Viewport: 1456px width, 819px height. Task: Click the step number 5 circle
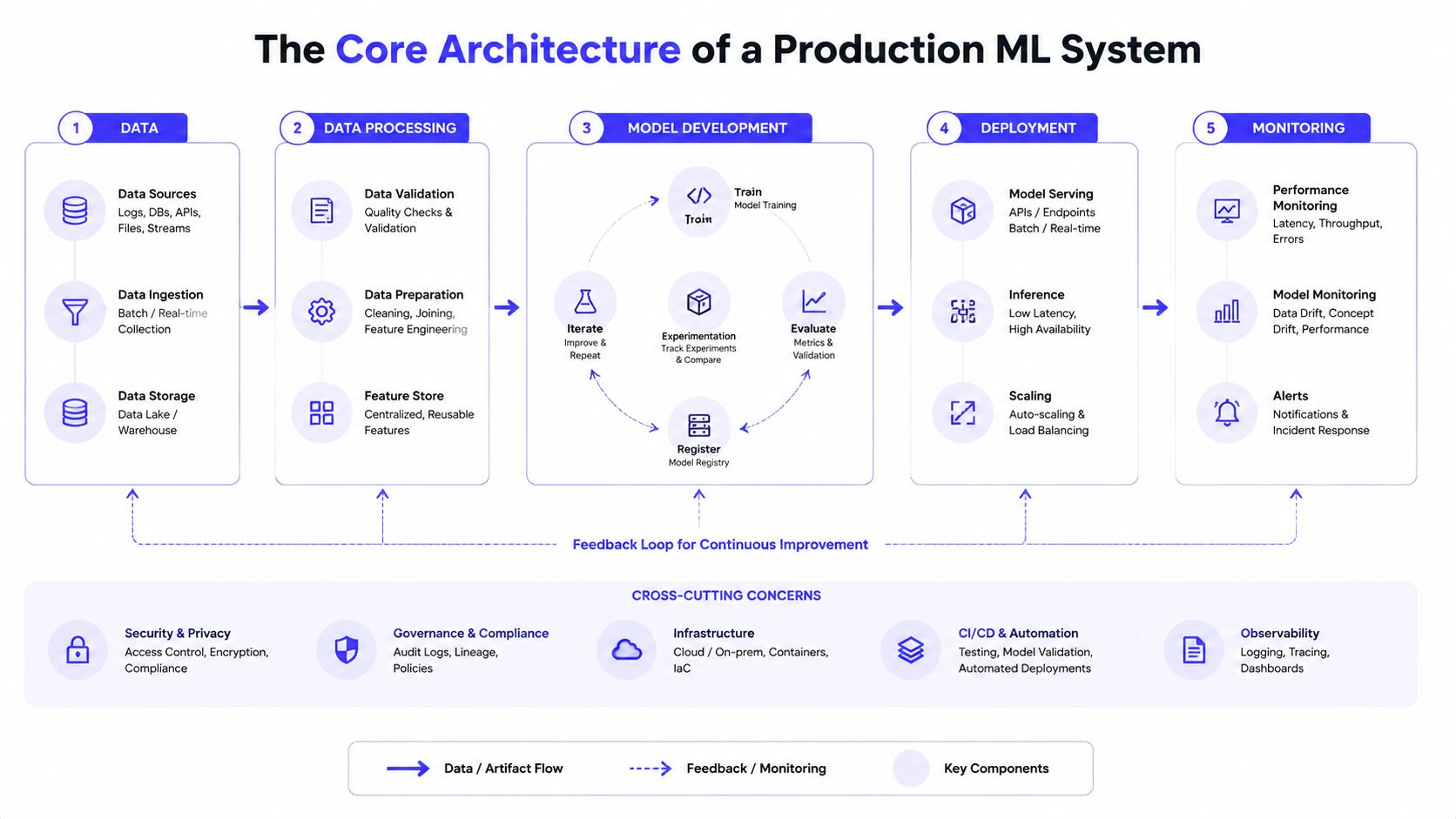coord(1210,128)
